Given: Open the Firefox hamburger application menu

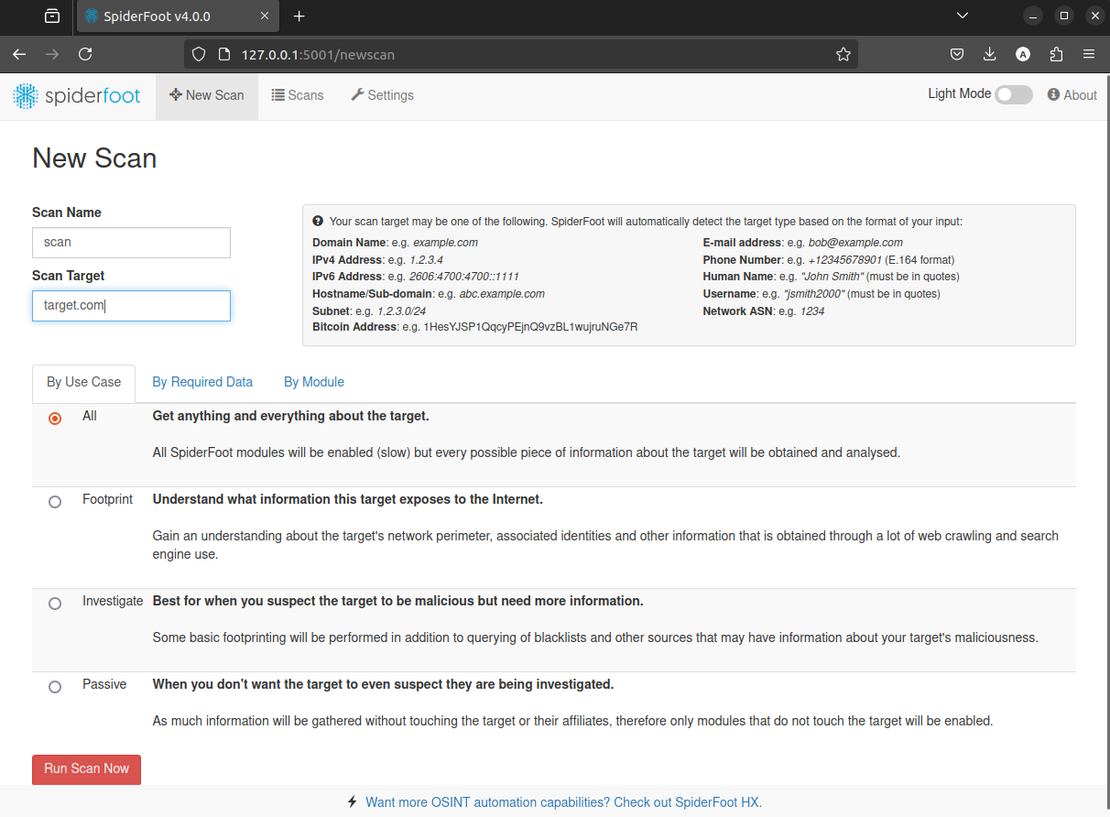Looking at the screenshot, I should click(x=1089, y=54).
